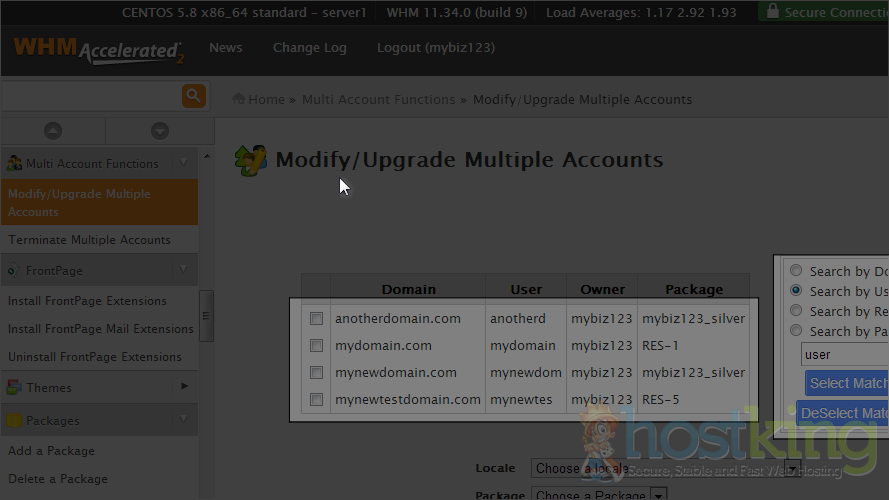Click the sidebar scroll up arrow icon
Screen dimensions: 889x500
point(52,131)
